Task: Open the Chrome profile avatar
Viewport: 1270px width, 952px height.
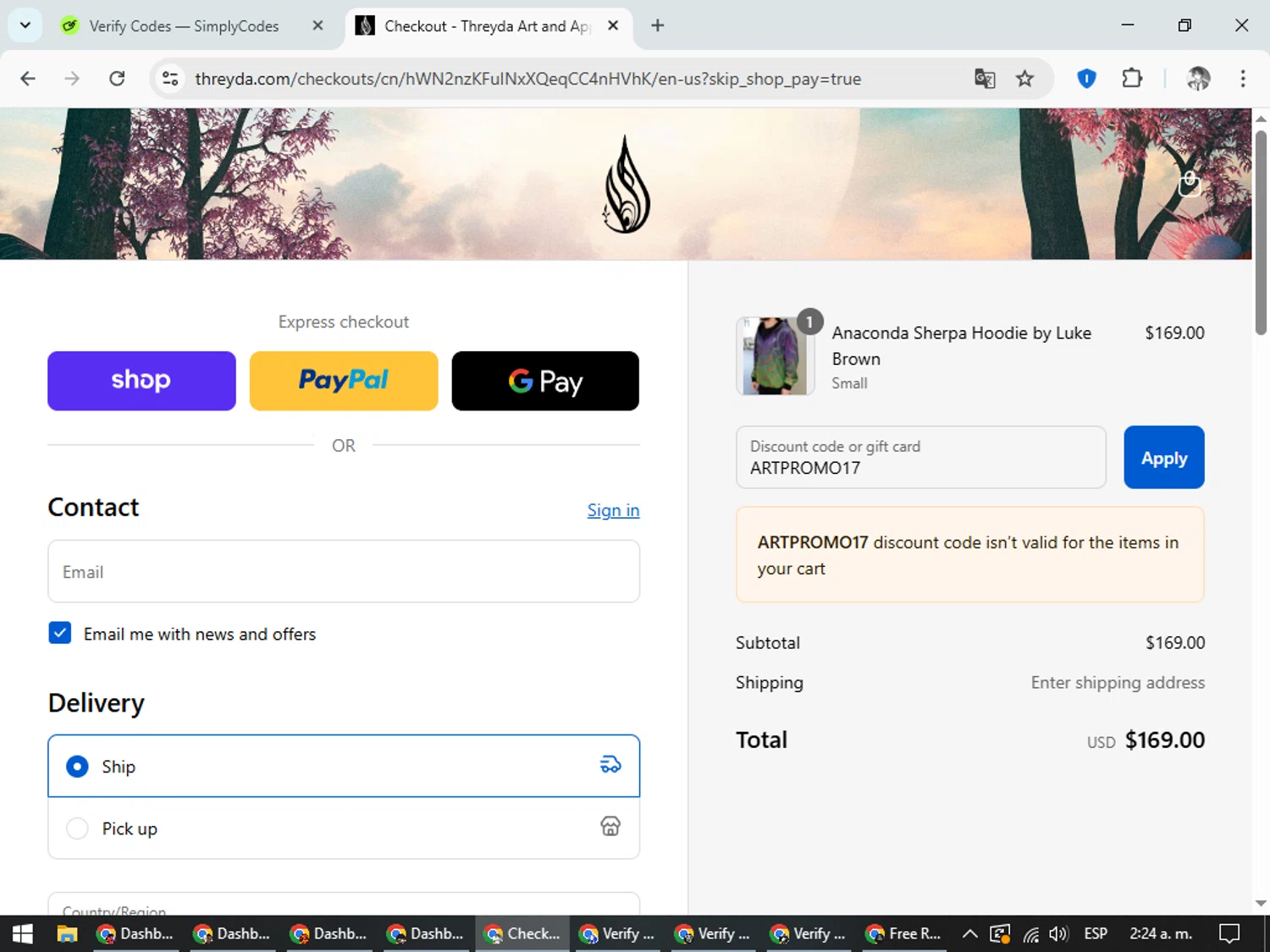Action: pos(1198,79)
